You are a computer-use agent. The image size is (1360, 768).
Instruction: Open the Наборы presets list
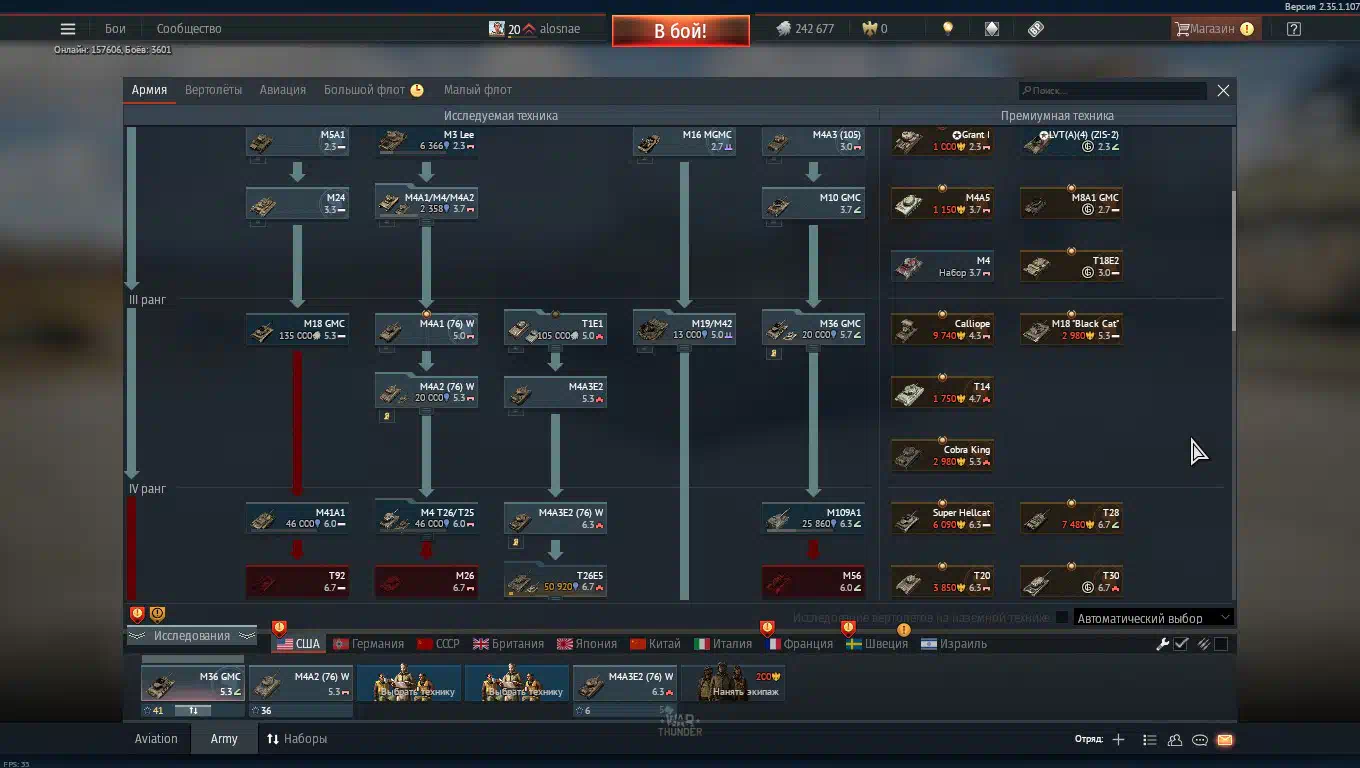297,739
